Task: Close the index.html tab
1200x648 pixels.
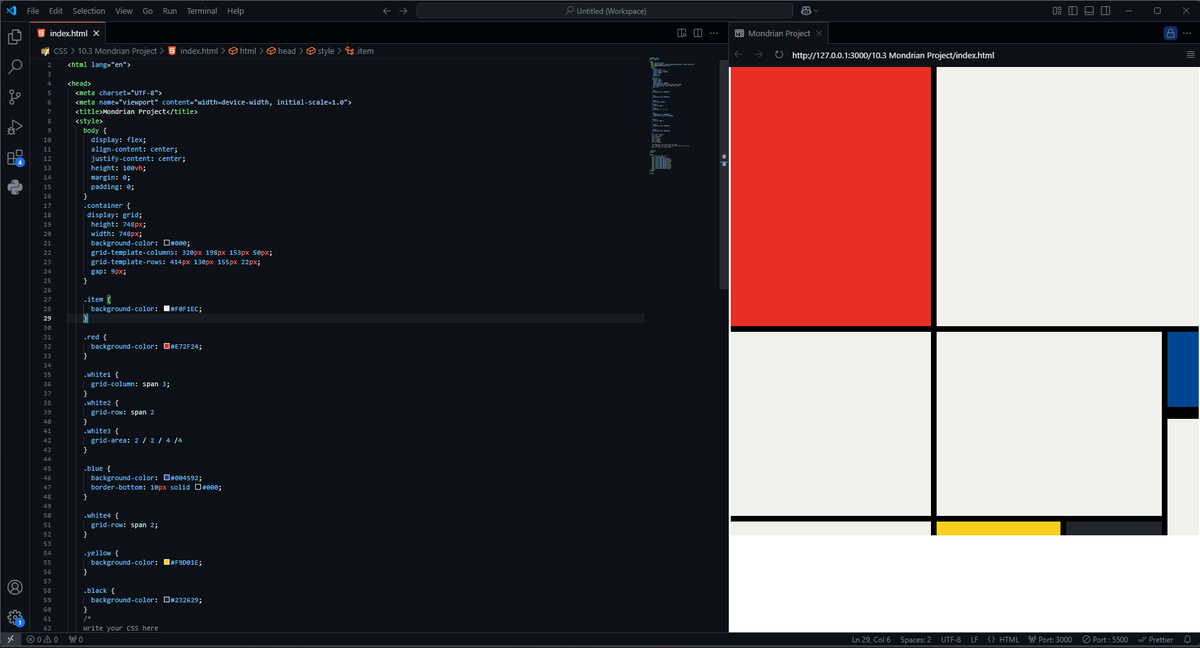Action: click(x=97, y=33)
